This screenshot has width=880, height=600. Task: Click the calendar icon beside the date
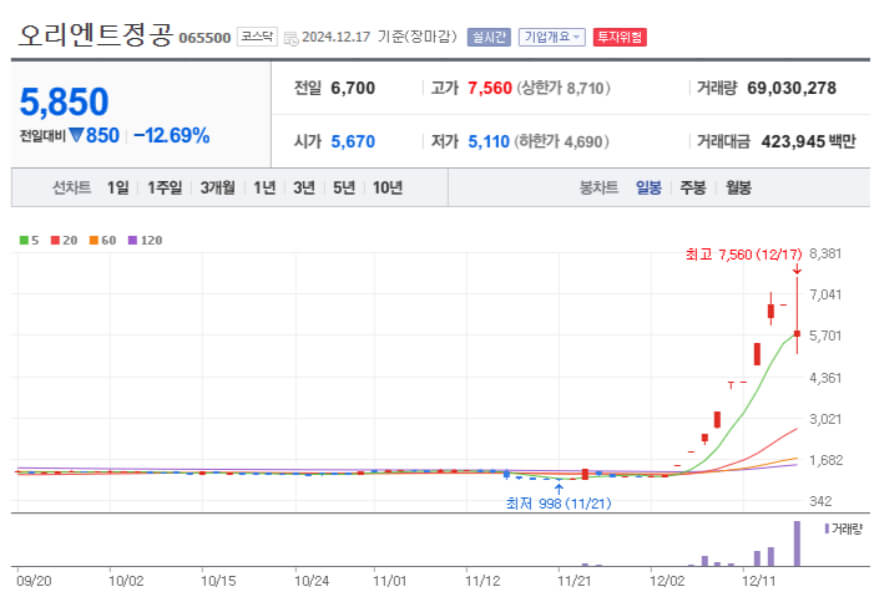pos(291,38)
